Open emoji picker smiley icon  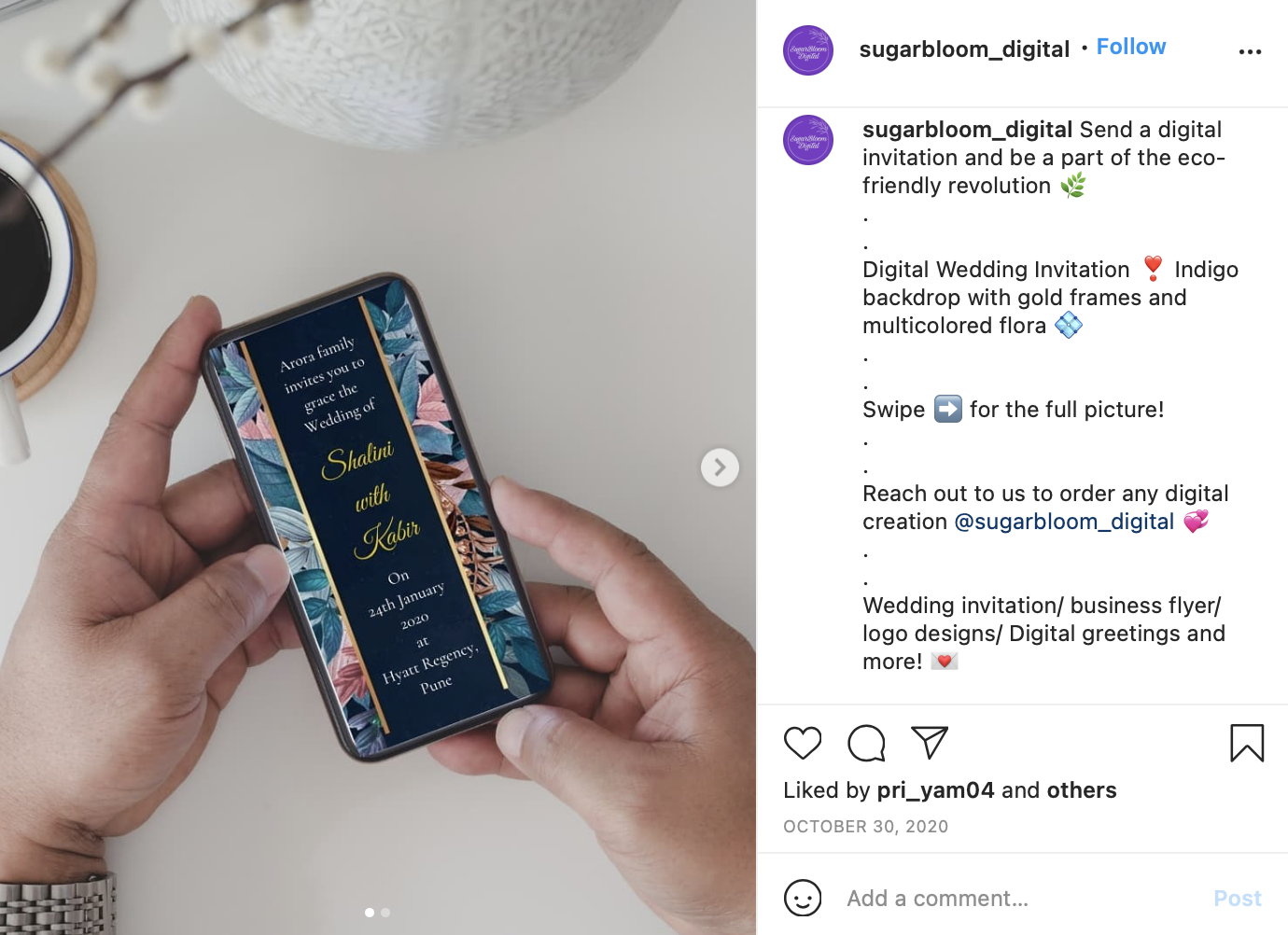803,898
